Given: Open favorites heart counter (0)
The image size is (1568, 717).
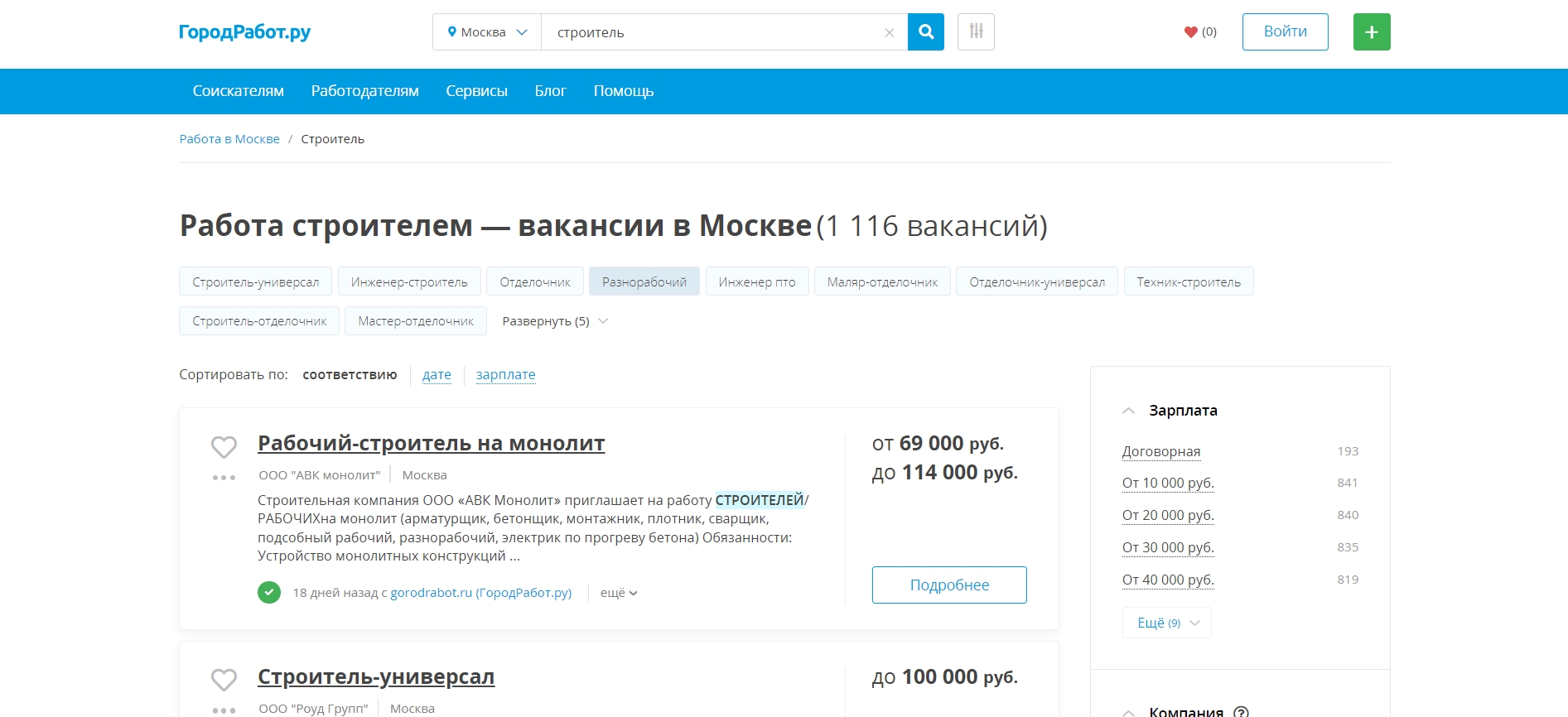Looking at the screenshot, I should (1200, 32).
